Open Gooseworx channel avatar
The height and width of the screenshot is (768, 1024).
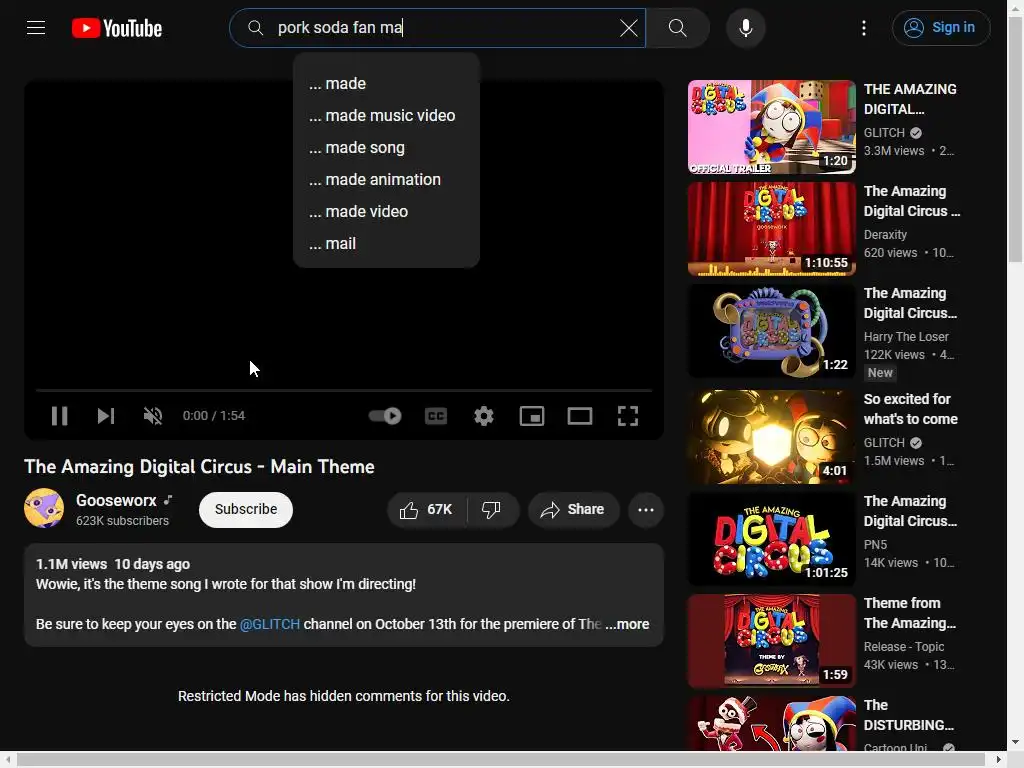pos(44,508)
